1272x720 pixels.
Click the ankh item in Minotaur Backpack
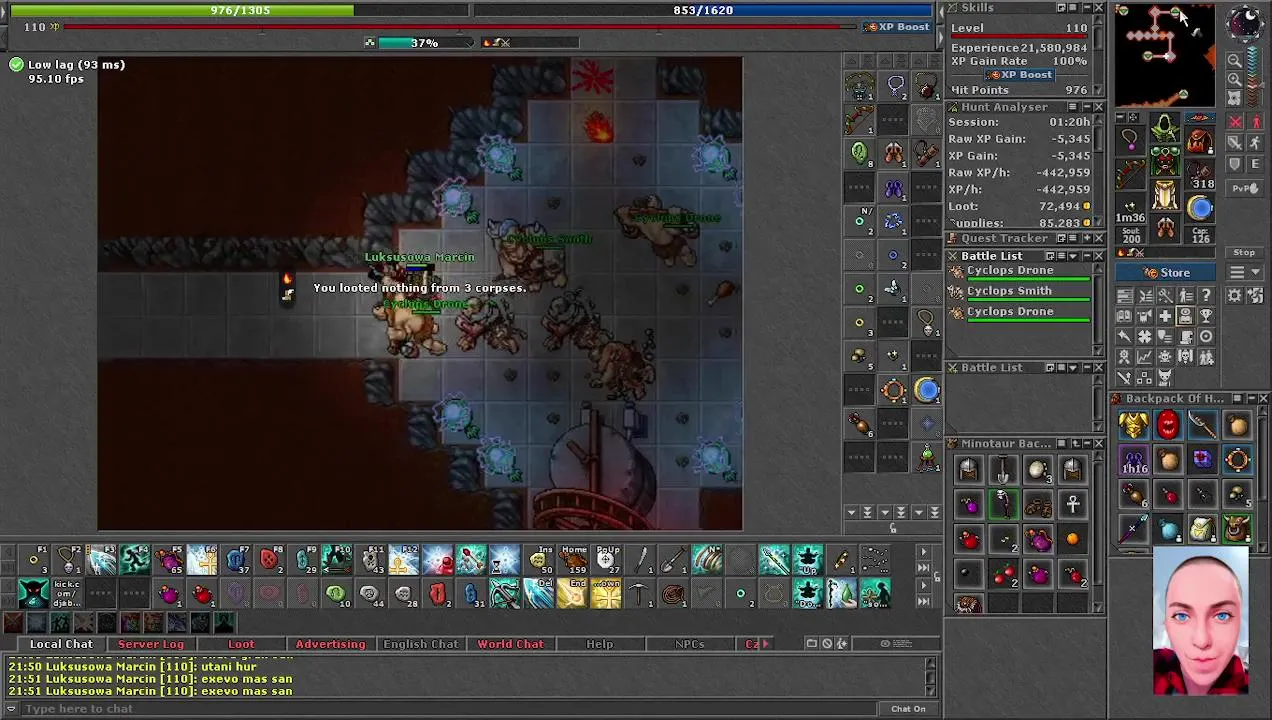[x=1073, y=505]
